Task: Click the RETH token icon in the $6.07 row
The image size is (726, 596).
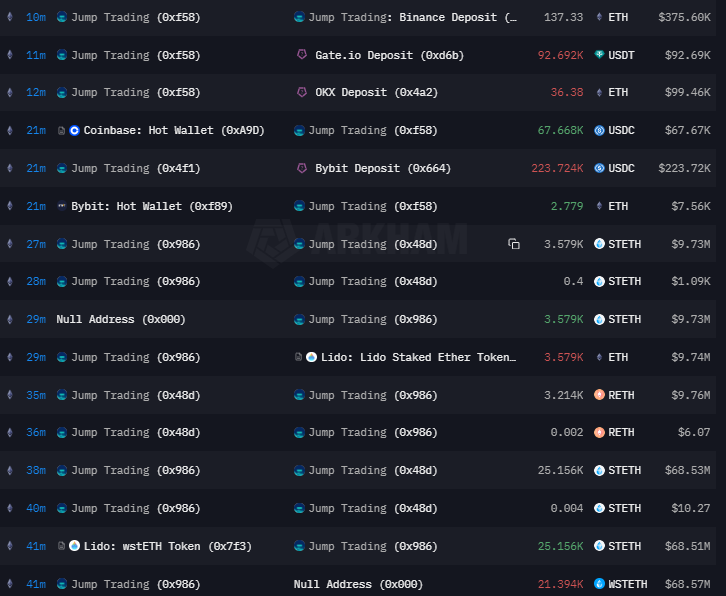Action: 599,433
